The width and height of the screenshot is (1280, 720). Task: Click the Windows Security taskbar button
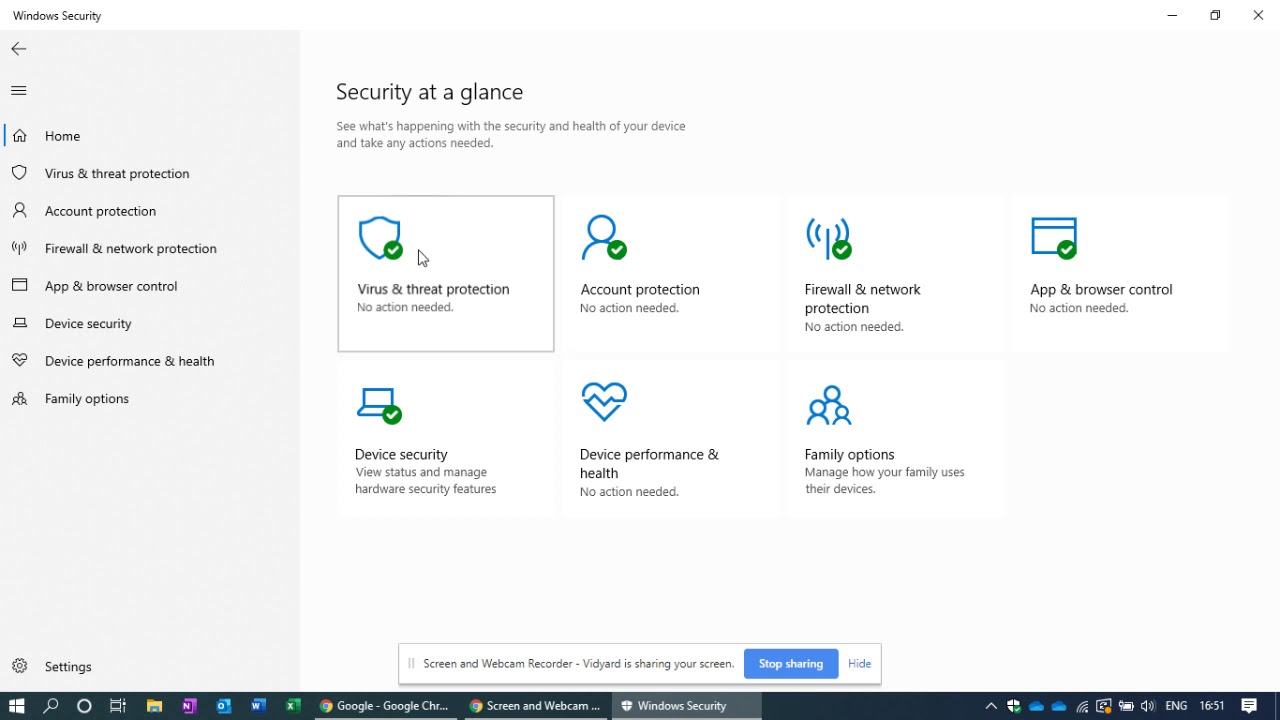click(687, 706)
